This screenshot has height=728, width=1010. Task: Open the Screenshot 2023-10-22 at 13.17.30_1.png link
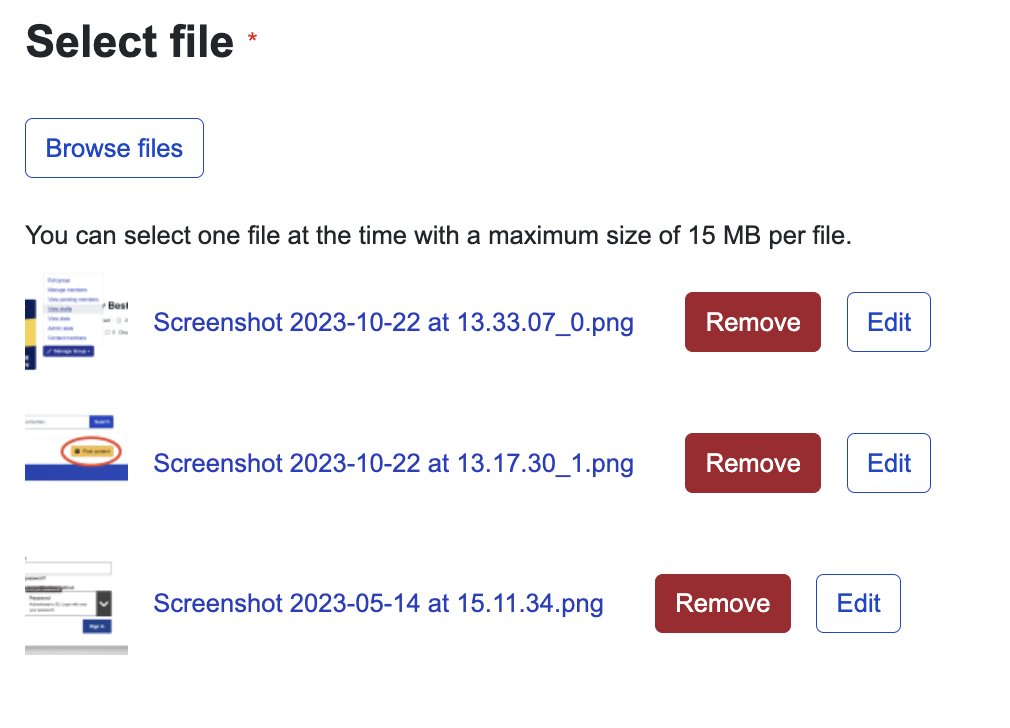tap(393, 464)
